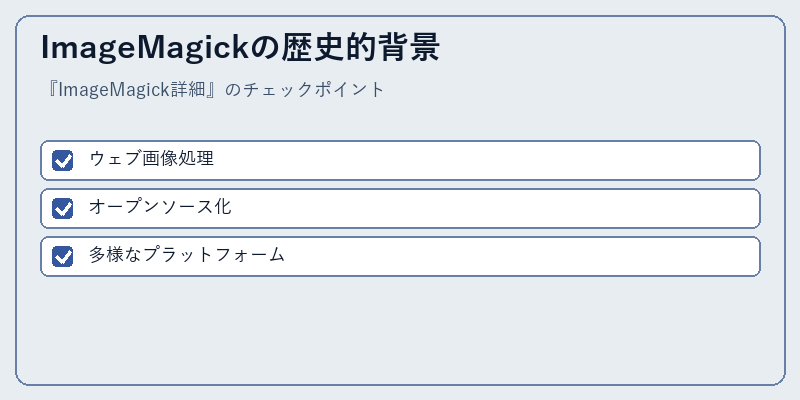This screenshot has height=400, width=800.
Task: Click the ウェブ画像処理 label text
Action: [x=152, y=159]
